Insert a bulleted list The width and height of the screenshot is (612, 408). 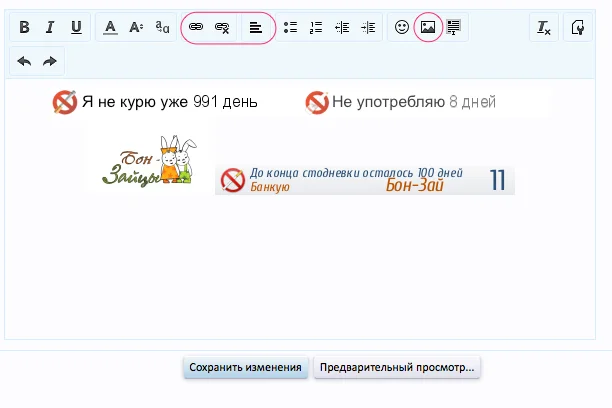point(291,28)
